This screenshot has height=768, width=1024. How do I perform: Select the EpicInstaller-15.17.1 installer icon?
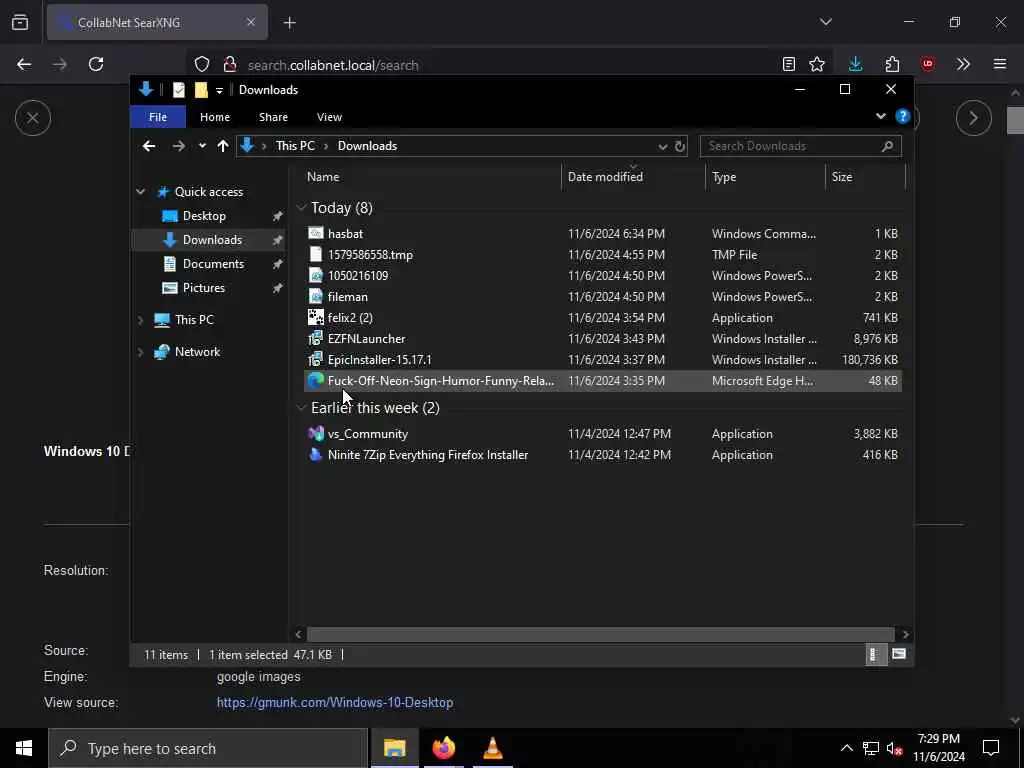[x=316, y=359]
